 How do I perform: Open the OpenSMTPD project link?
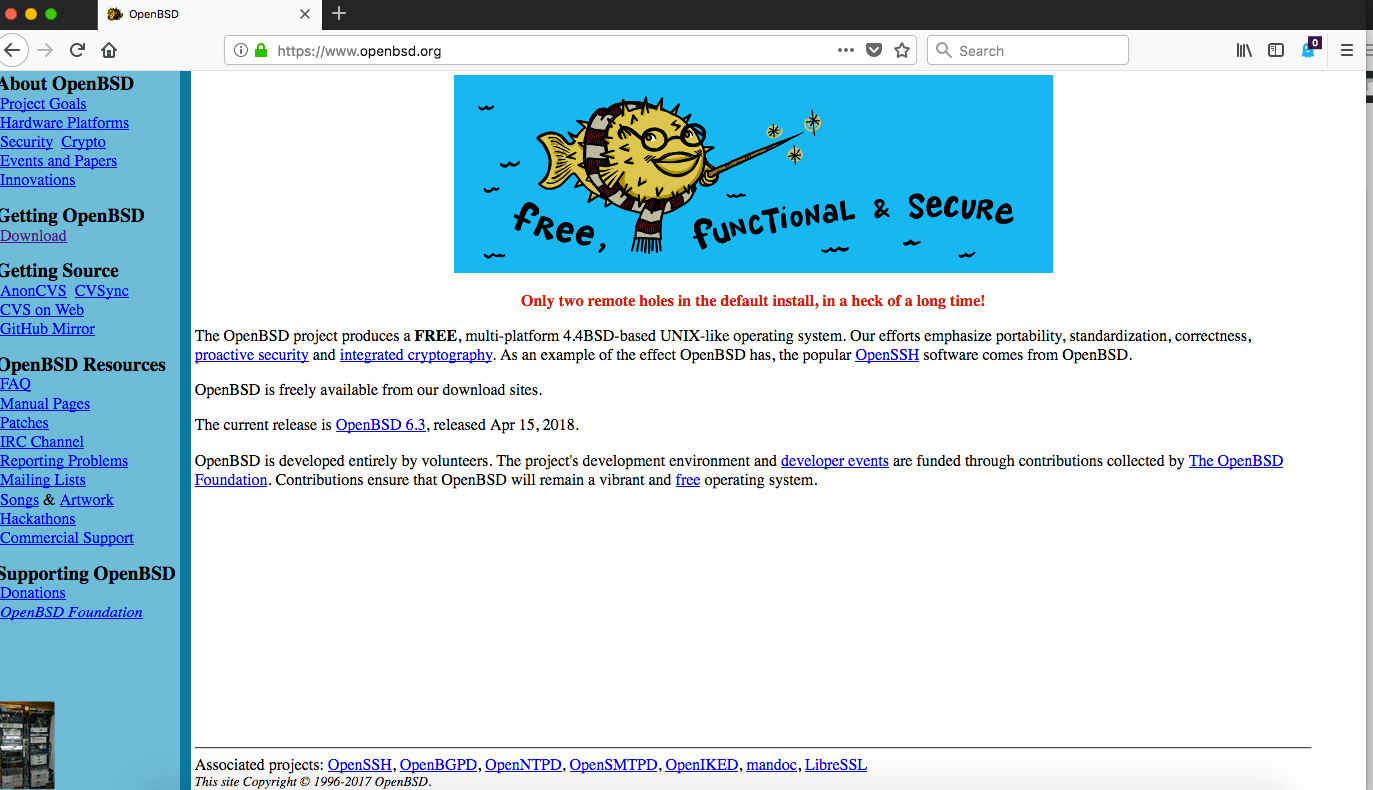click(614, 765)
